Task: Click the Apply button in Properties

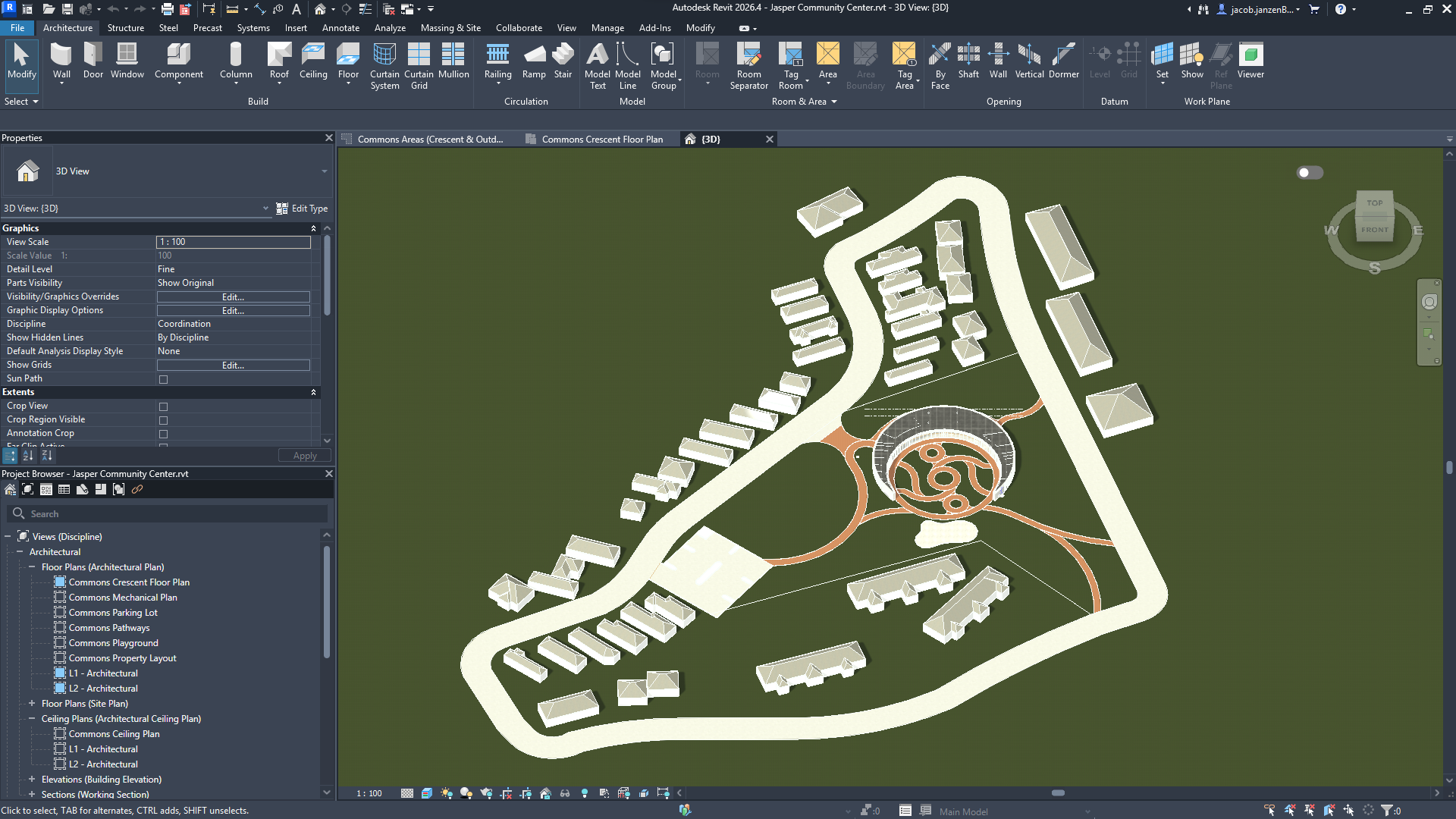Action: point(305,456)
